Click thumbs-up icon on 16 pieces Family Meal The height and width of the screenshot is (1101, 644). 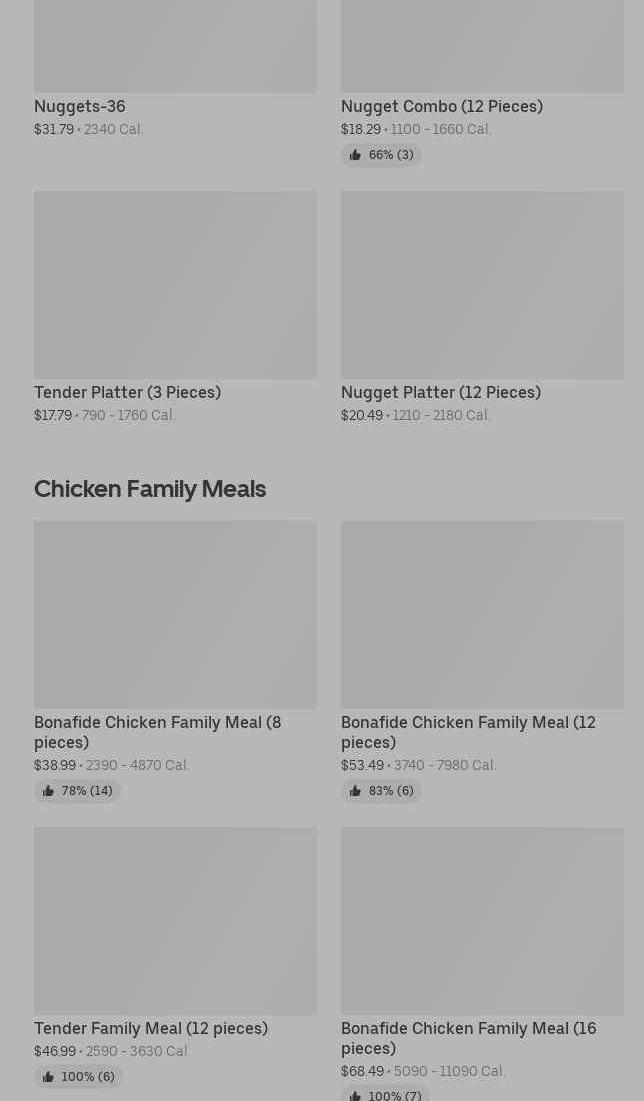click(x=355, y=1096)
